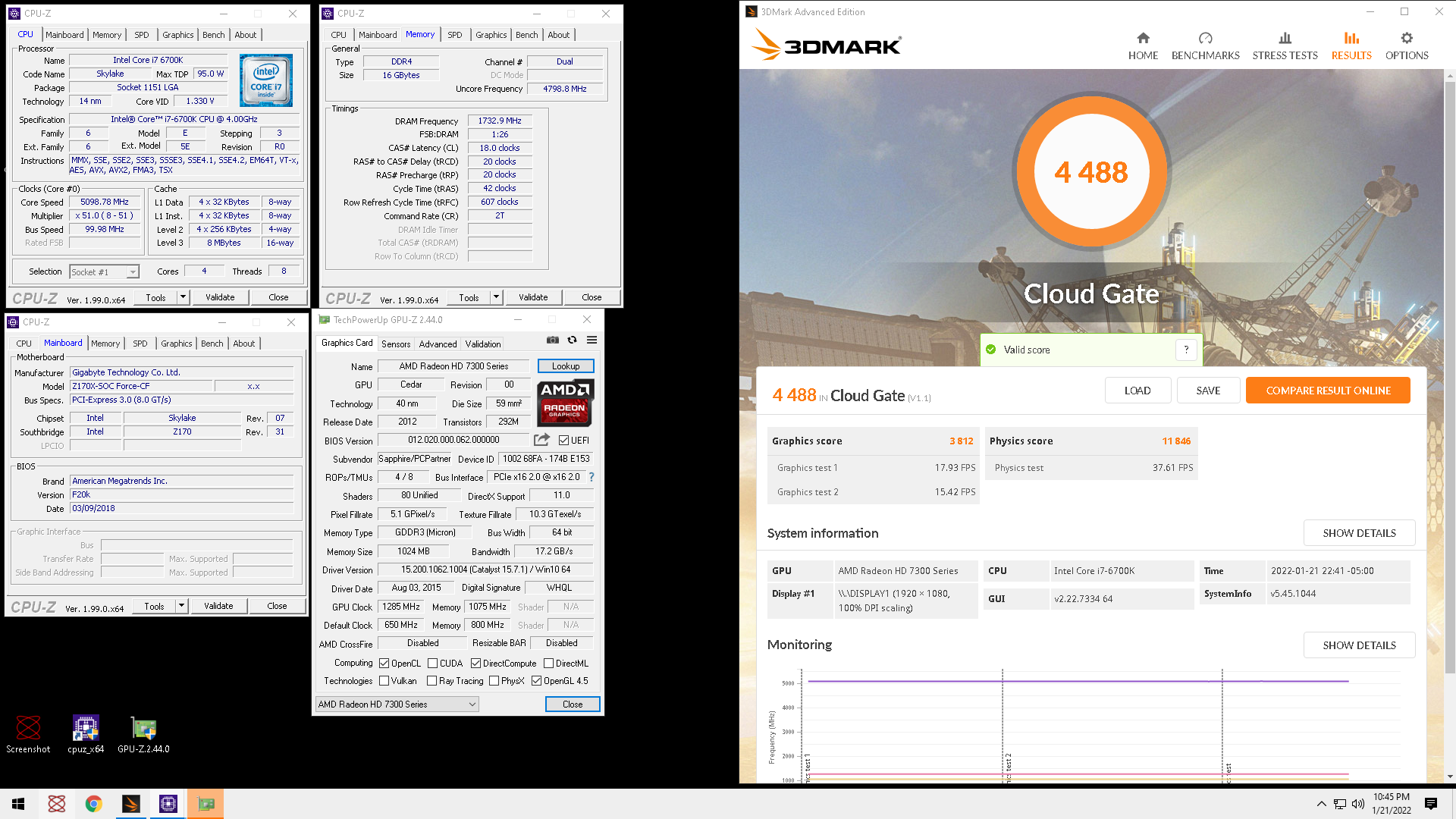
Task: Open the notification center icon
Action: pos(1431,804)
